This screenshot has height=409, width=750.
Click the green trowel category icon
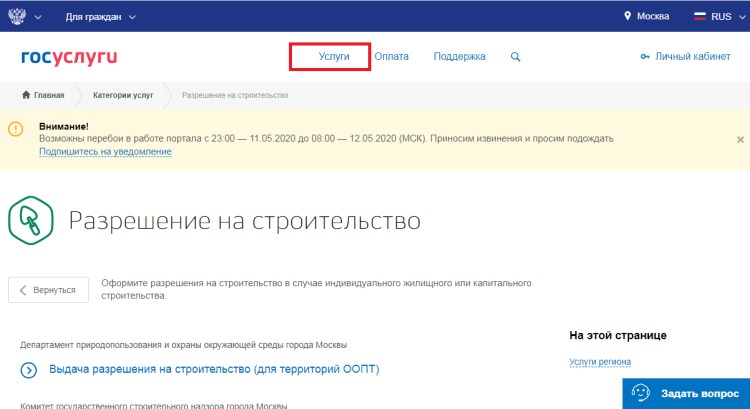[x=31, y=221]
